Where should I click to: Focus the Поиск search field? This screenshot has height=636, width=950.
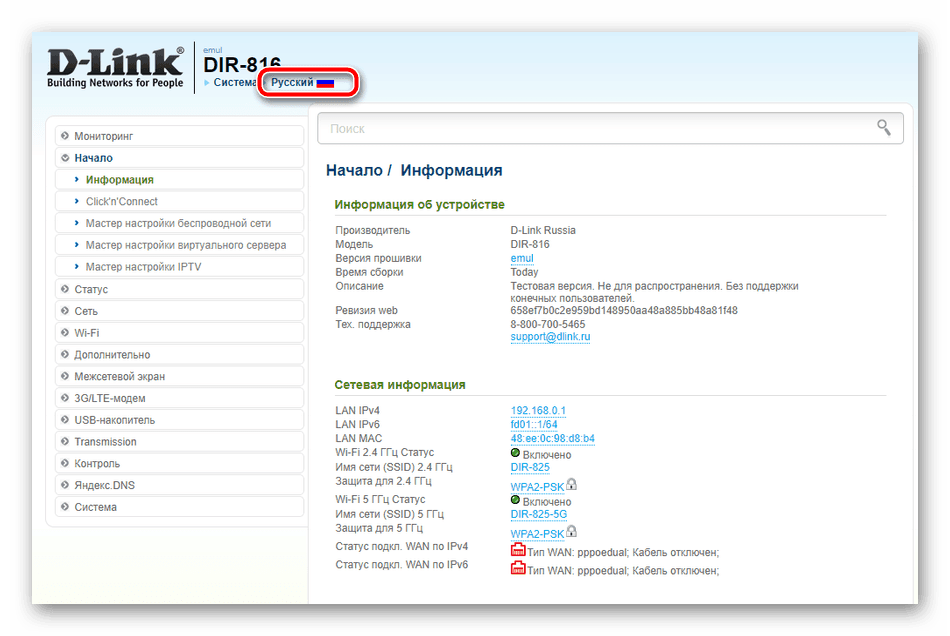coord(610,128)
